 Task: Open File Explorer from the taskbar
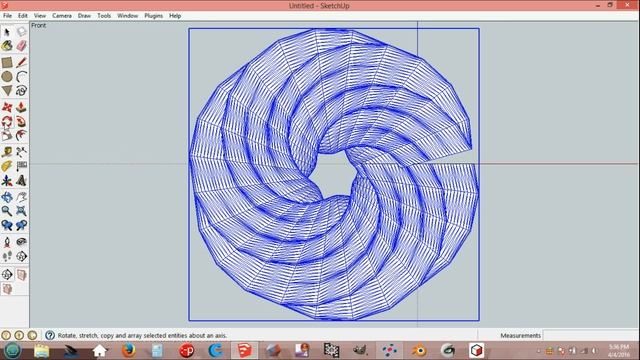(x=41, y=350)
